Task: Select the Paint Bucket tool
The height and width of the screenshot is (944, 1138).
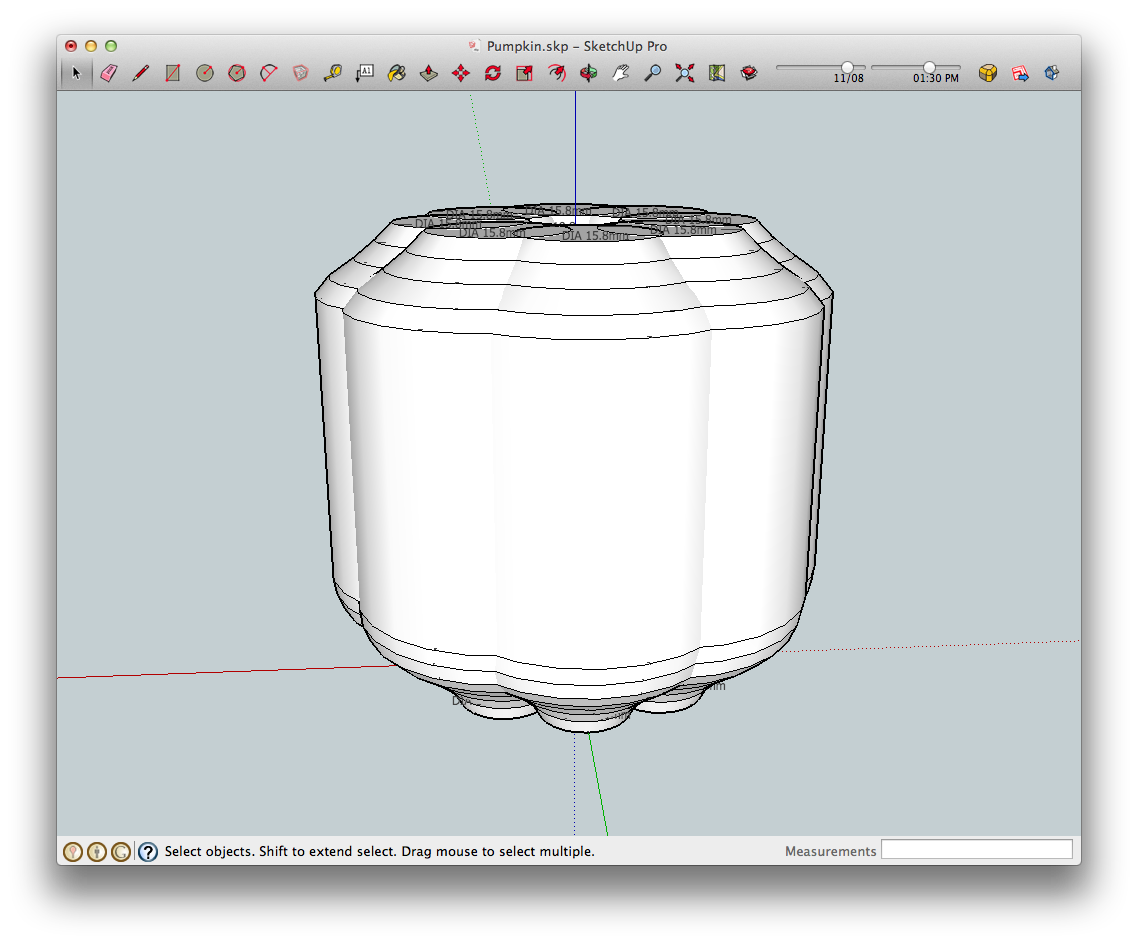Action: [x=397, y=72]
